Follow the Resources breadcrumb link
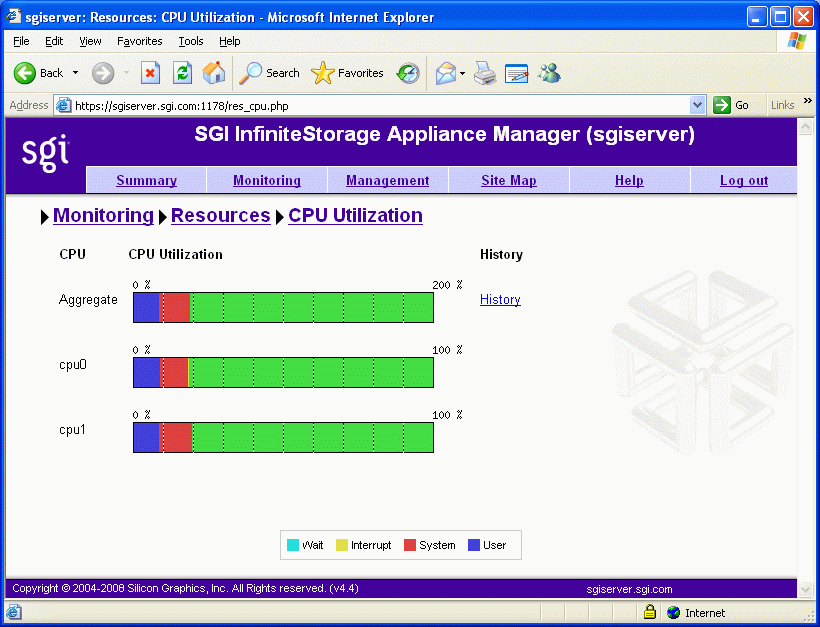Viewport: 820px width, 627px height. pyautogui.click(x=221, y=215)
